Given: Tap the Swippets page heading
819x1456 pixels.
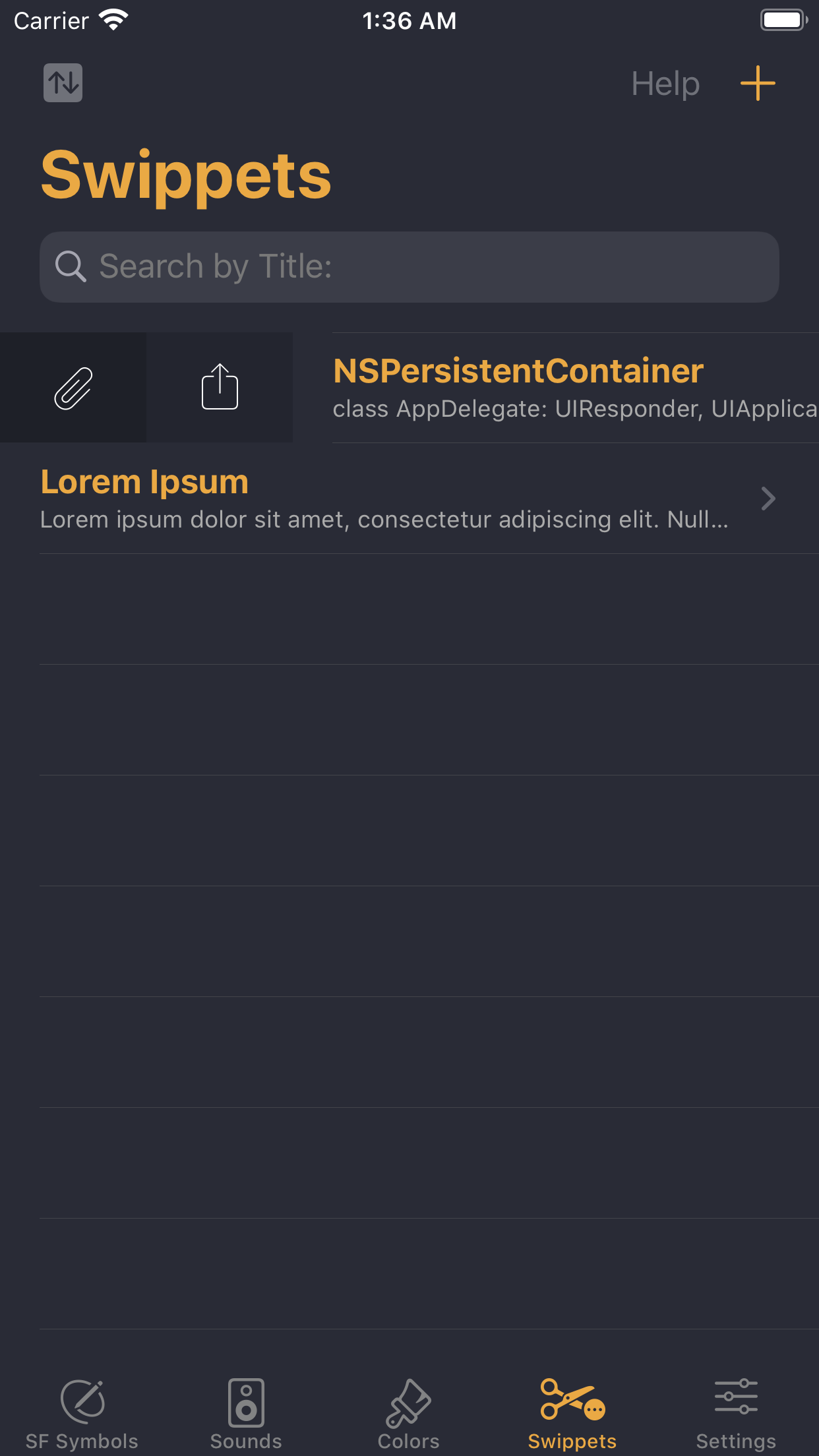Looking at the screenshot, I should 186,175.
